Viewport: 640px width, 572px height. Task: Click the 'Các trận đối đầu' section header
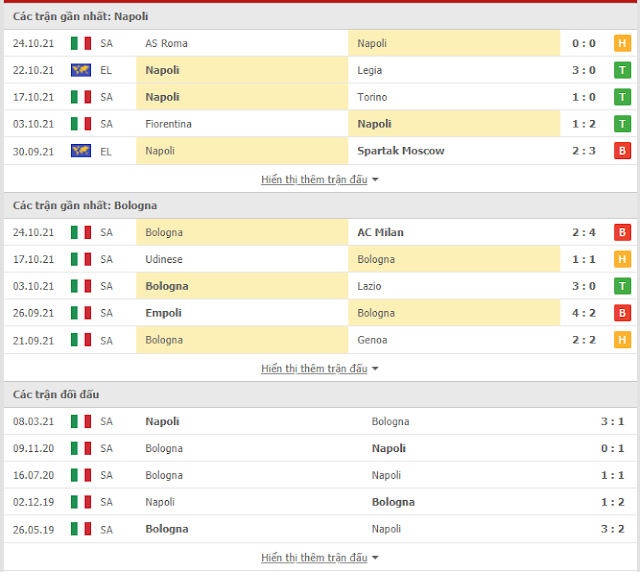[x=56, y=394]
